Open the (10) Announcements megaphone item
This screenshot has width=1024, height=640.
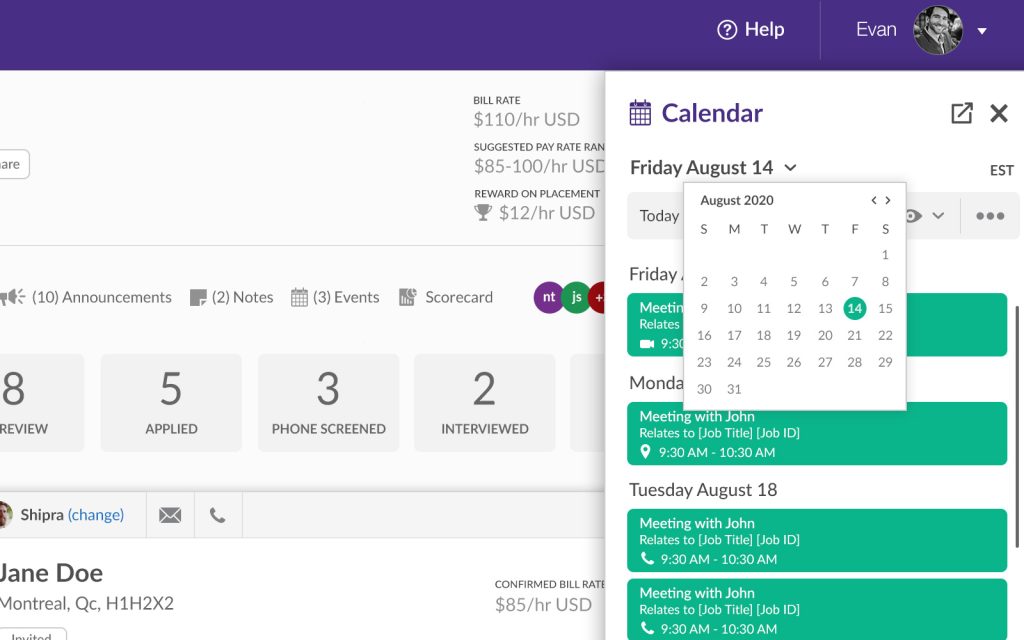tap(13, 297)
